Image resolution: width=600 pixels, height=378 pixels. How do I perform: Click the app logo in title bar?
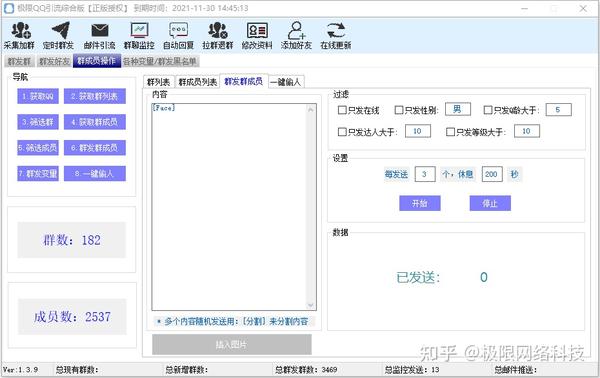(8, 8)
